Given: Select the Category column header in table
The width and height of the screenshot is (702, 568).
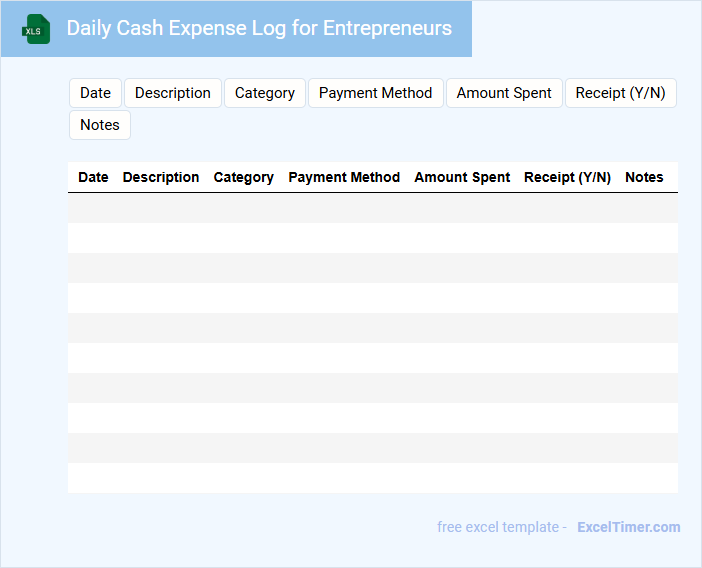Looking at the screenshot, I should pos(243,177).
